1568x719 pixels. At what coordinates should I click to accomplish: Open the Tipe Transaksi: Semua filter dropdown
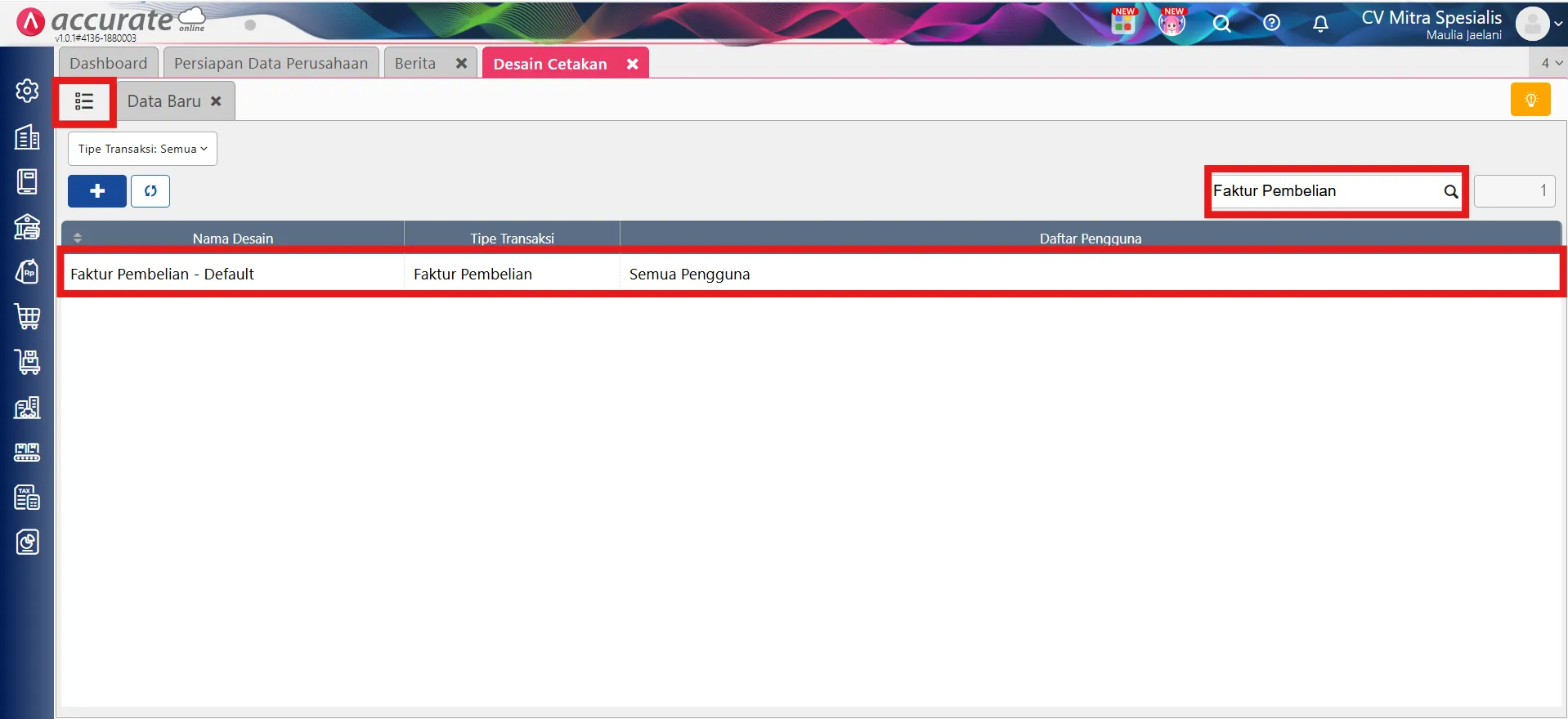click(142, 149)
